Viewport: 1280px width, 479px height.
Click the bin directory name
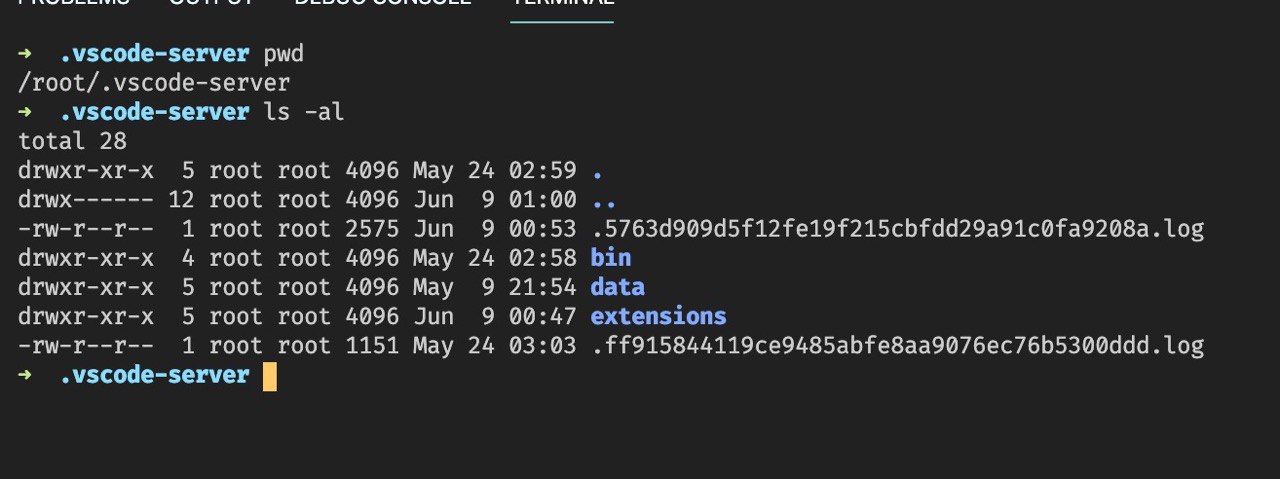tap(610, 258)
